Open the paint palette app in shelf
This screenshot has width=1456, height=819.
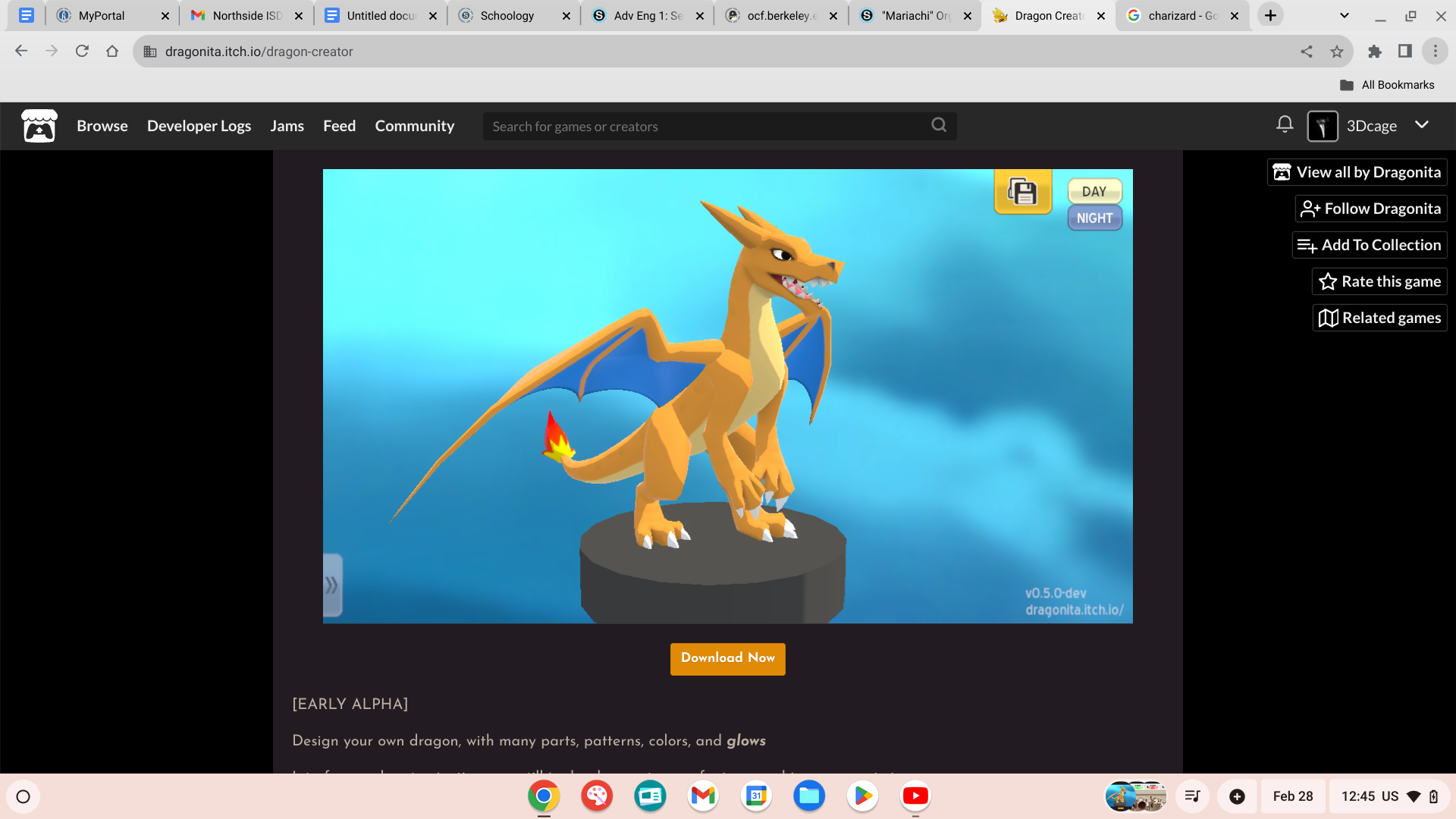[x=597, y=796]
